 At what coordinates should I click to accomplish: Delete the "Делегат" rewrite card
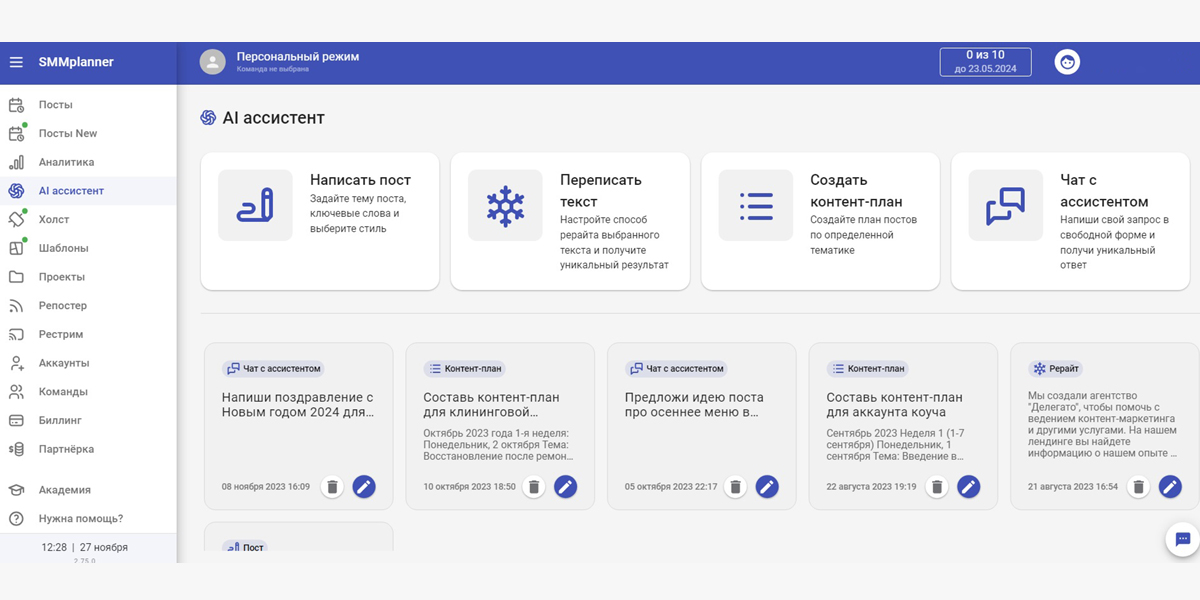tap(1138, 487)
